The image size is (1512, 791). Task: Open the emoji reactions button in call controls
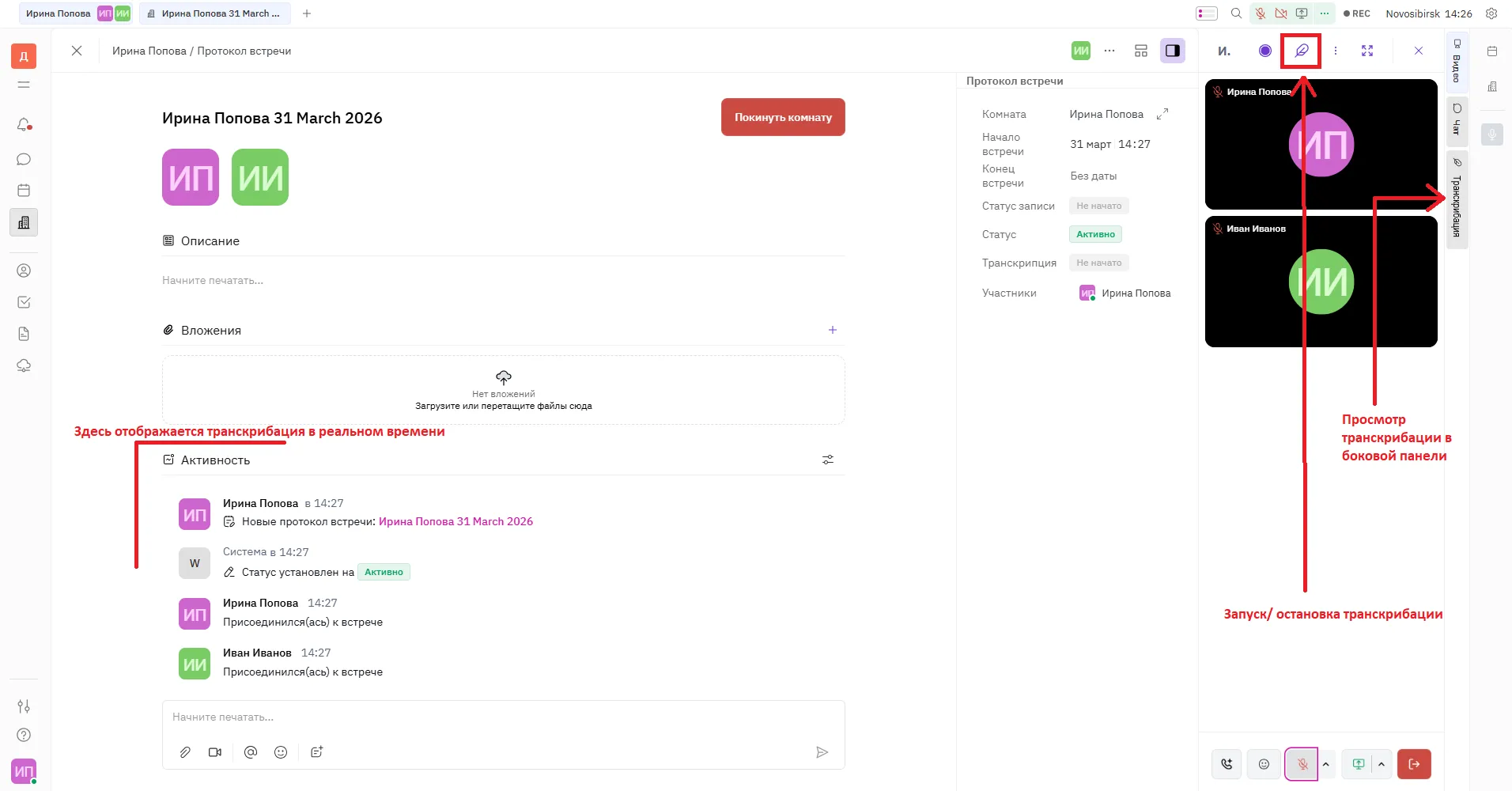[x=1264, y=764]
